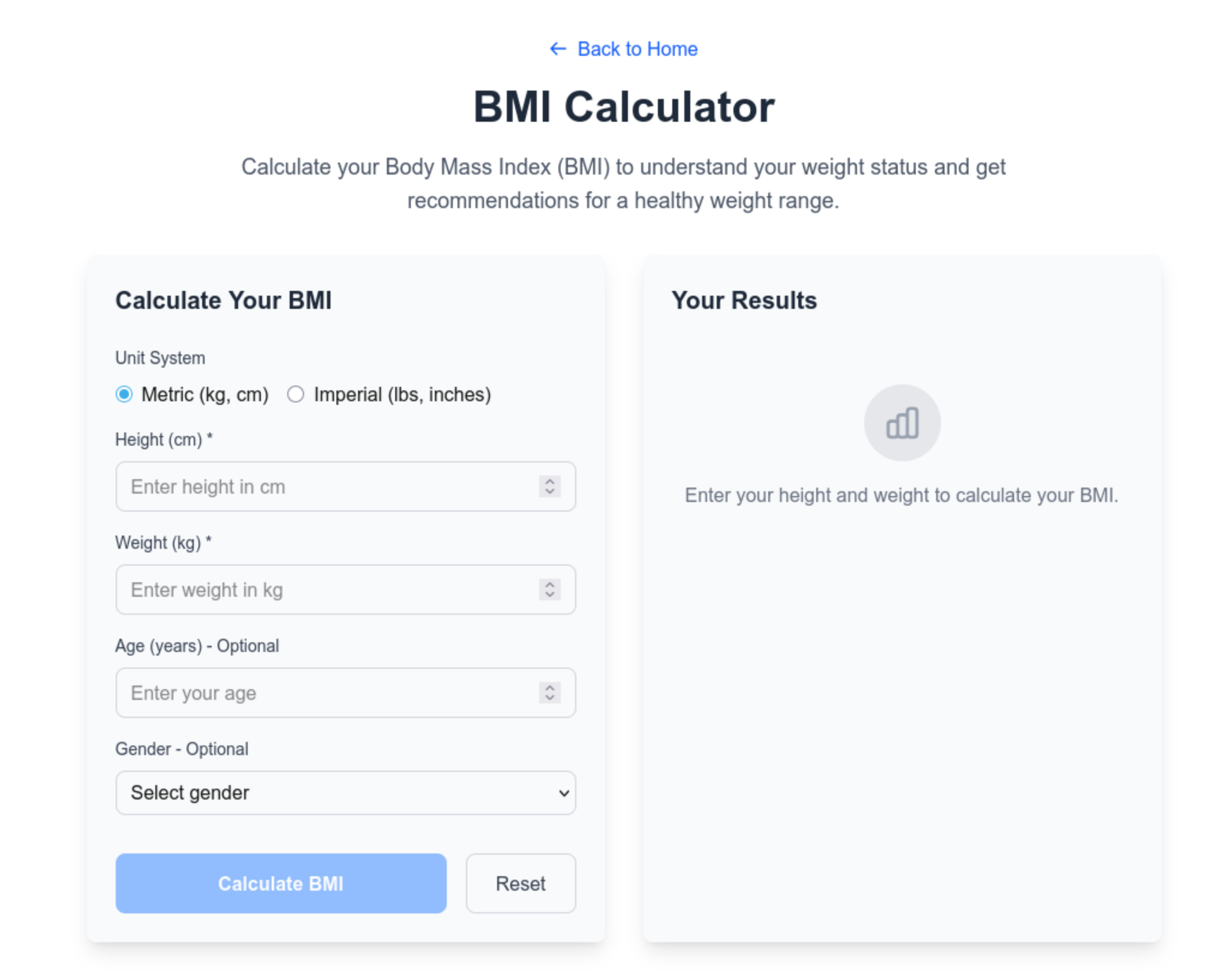Viewport: 1209px width, 980px height.
Task: Increase weight using the up stepper arrow
Action: 549,584
